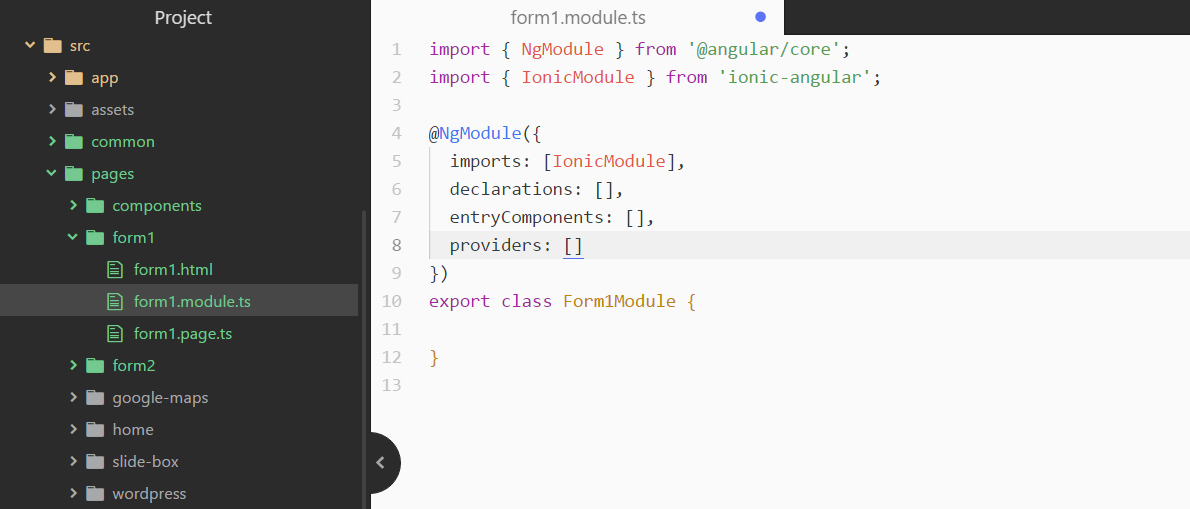
Task: Collapse the pages folder chevron
Action: [x=52, y=174]
